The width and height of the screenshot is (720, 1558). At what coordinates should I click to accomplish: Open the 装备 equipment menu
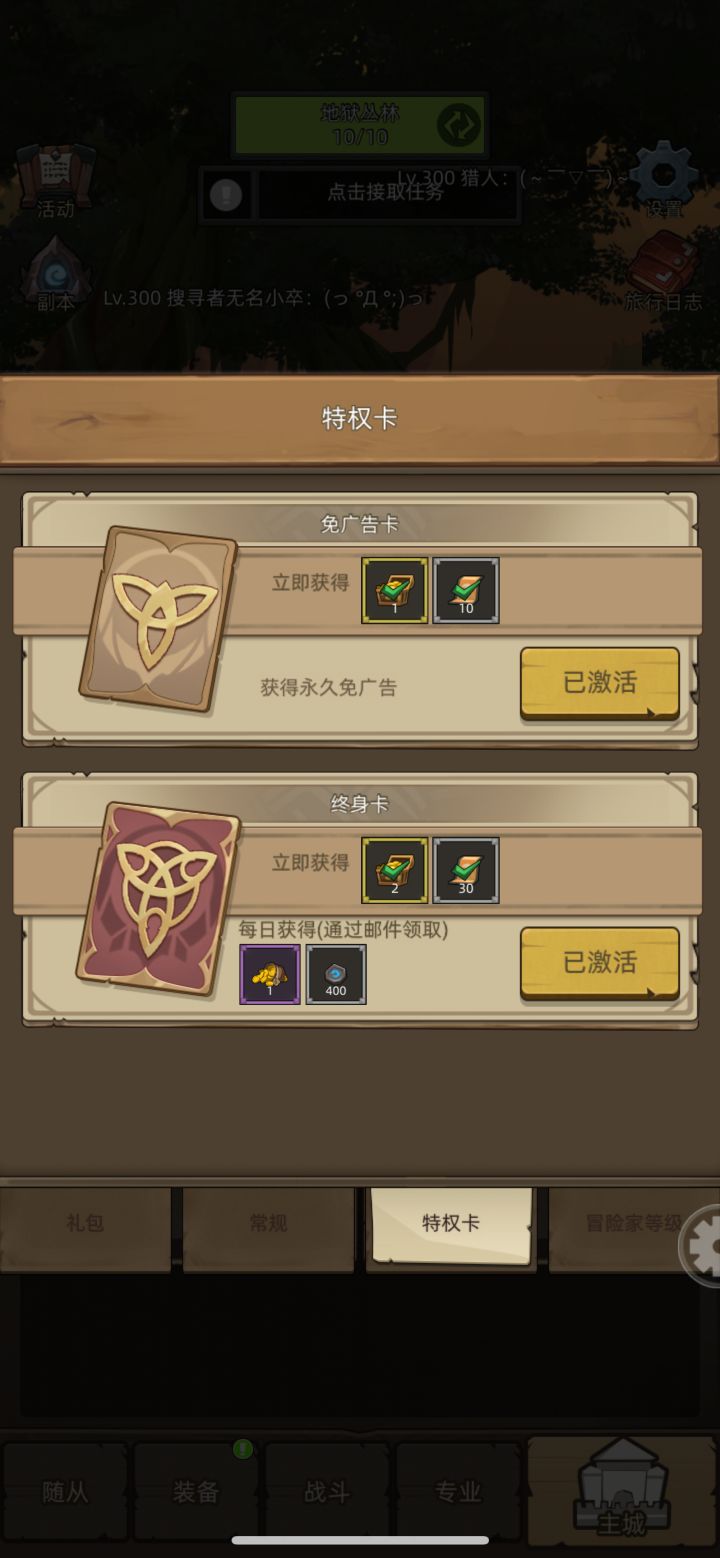pos(196,1492)
